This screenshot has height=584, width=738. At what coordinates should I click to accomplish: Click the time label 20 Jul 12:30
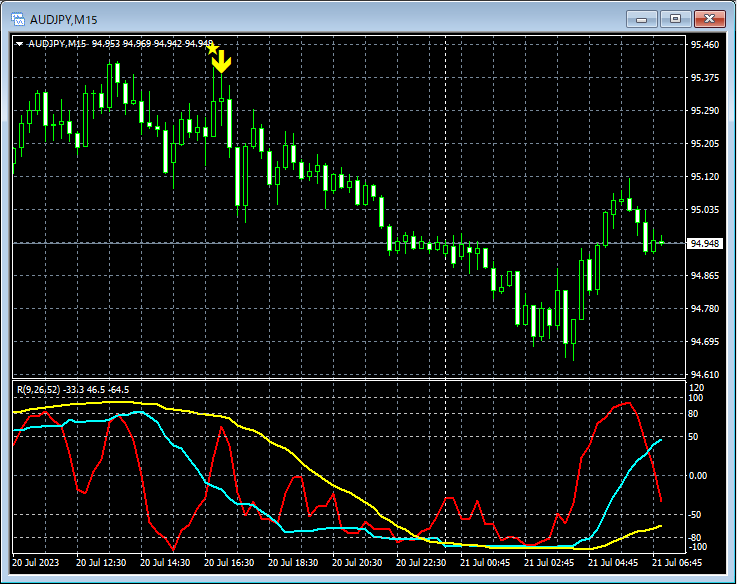point(101,563)
